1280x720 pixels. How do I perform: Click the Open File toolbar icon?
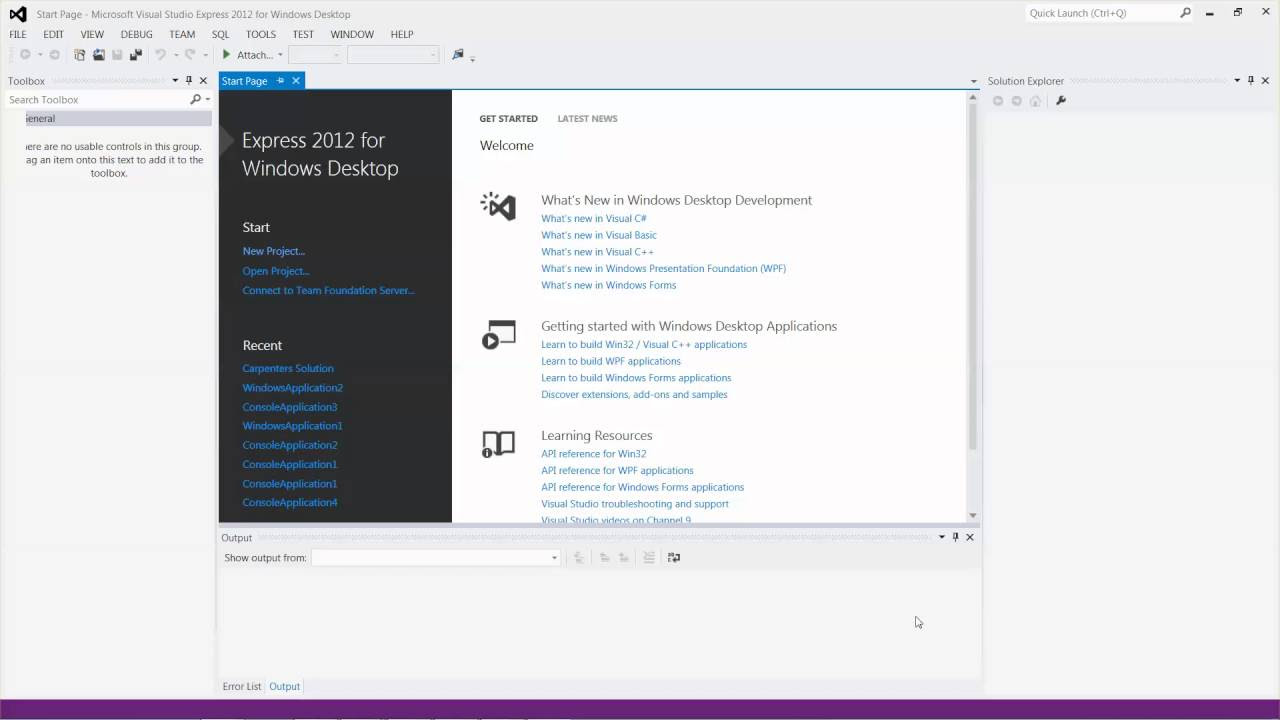(x=99, y=55)
